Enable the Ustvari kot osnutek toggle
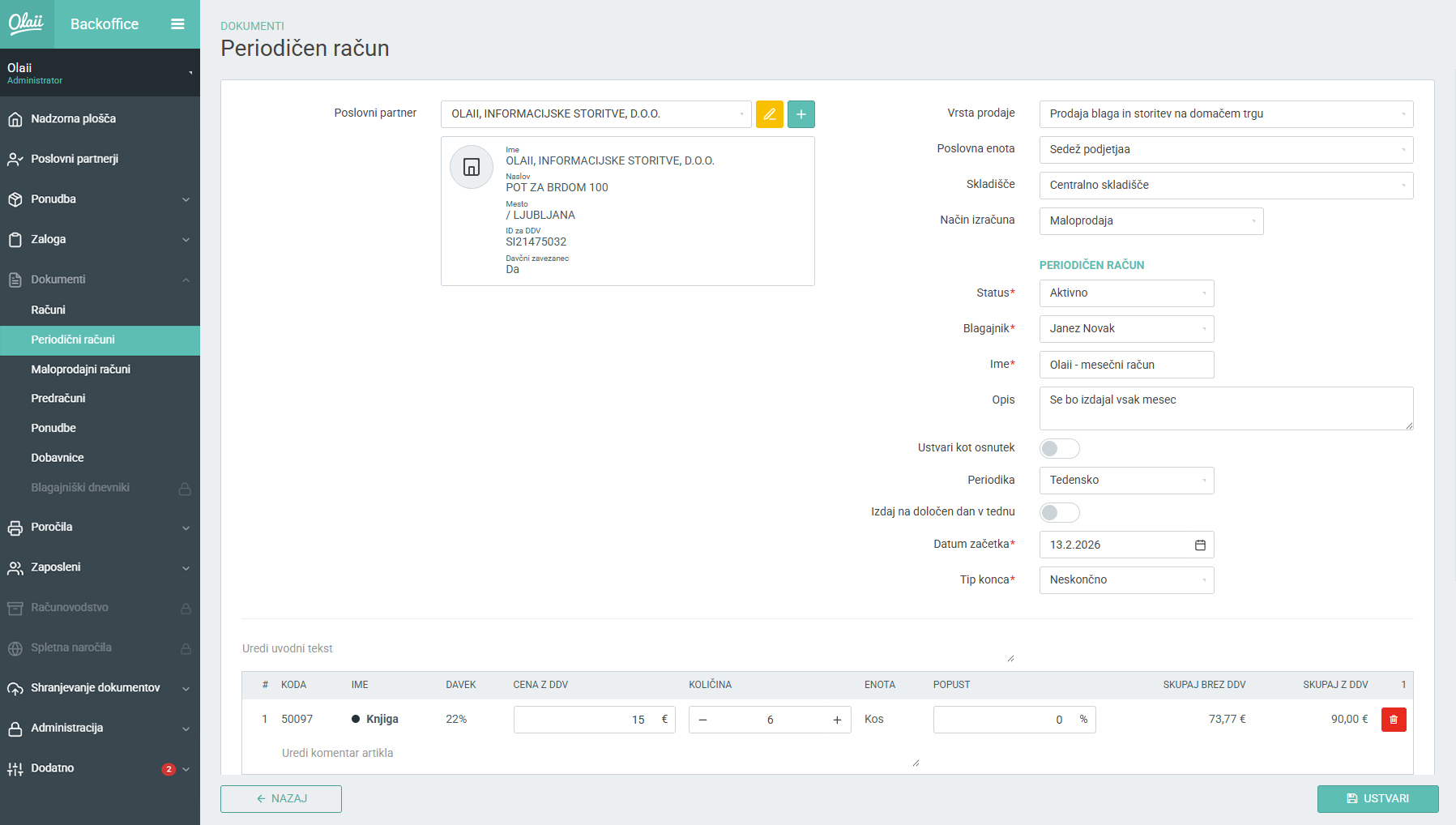 pos(1059,449)
